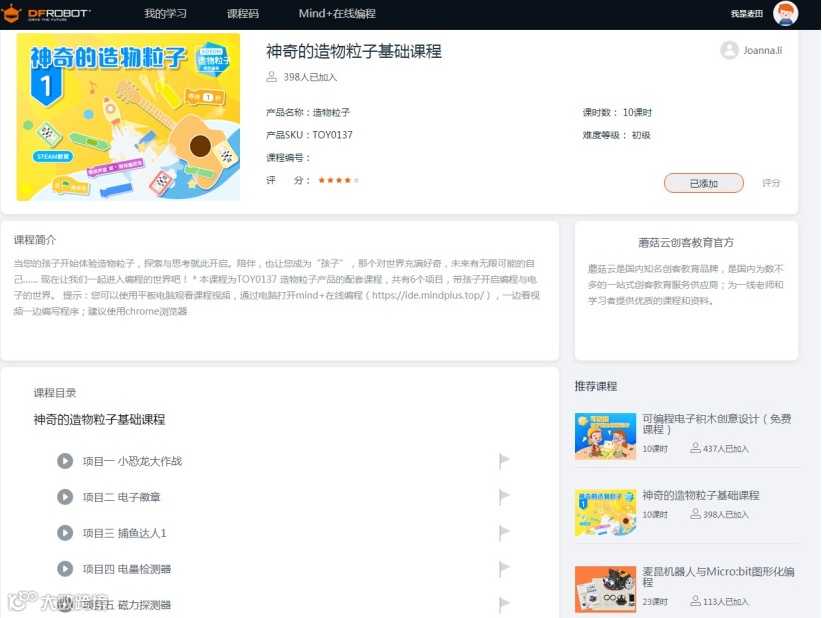Open recommended thumbnail 神奇的造物粒子基础课程
The image size is (822, 618).
pos(605,513)
